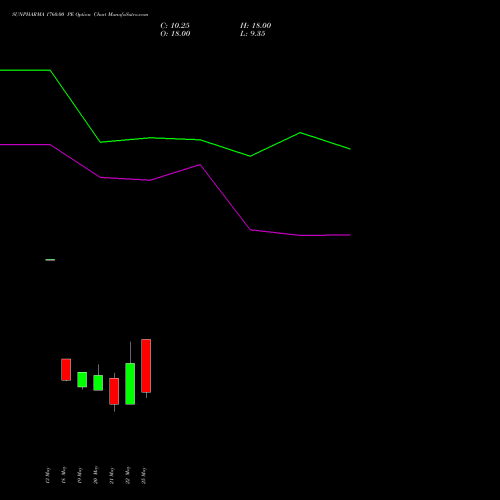Image resolution: width=500 pixels, height=500 pixels.
Task: Click the '20 May' date axis label
Action: (96, 475)
